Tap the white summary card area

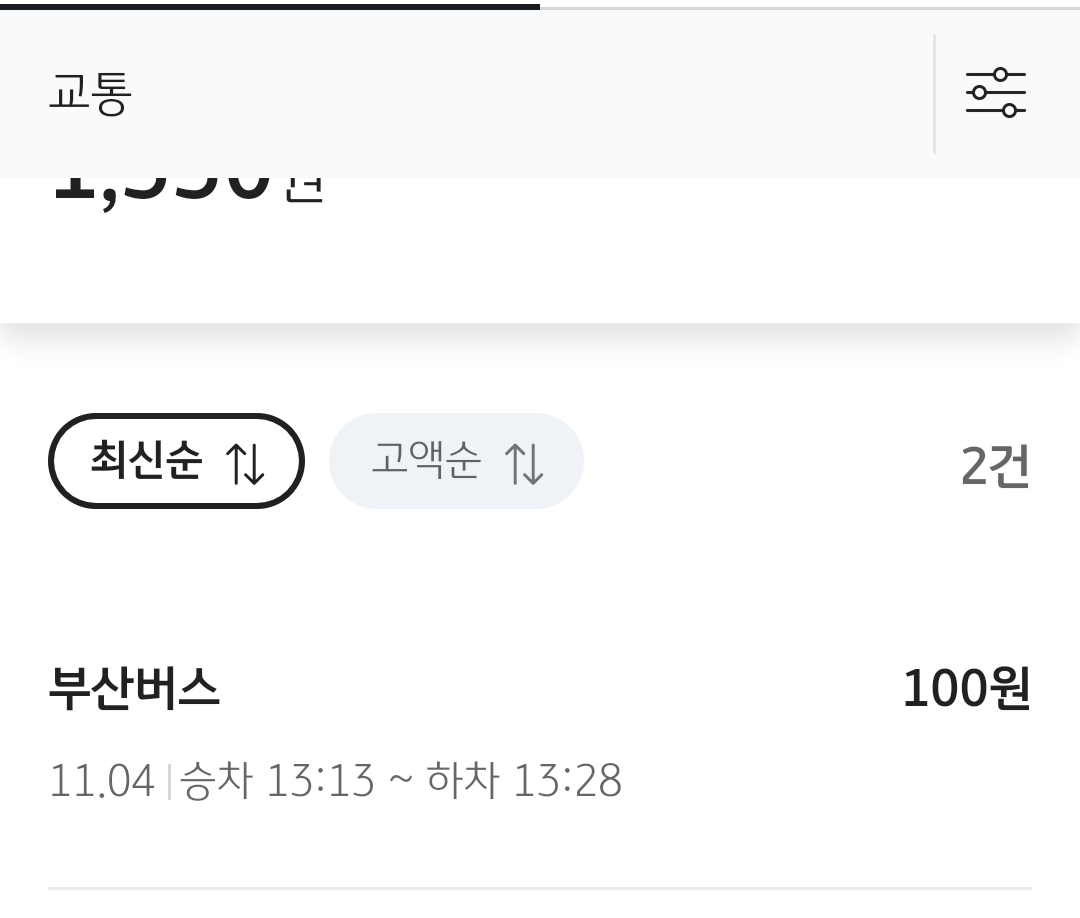pos(600,260)
